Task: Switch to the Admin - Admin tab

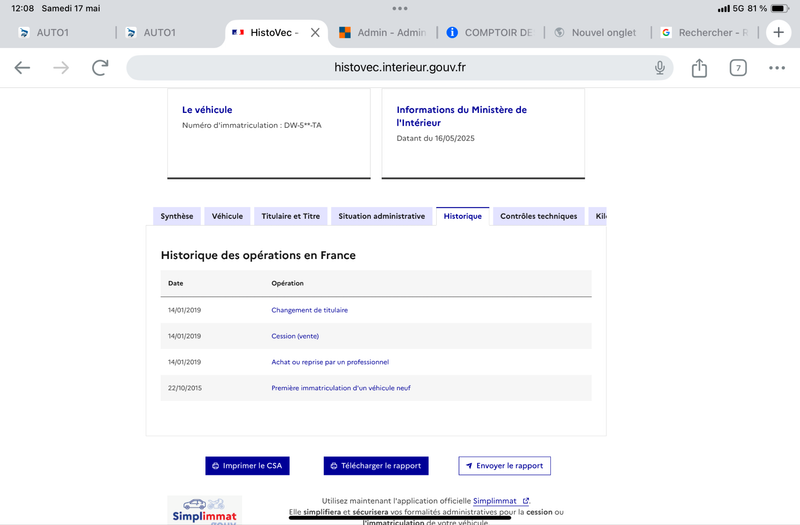Action: [x=384, y=33]
